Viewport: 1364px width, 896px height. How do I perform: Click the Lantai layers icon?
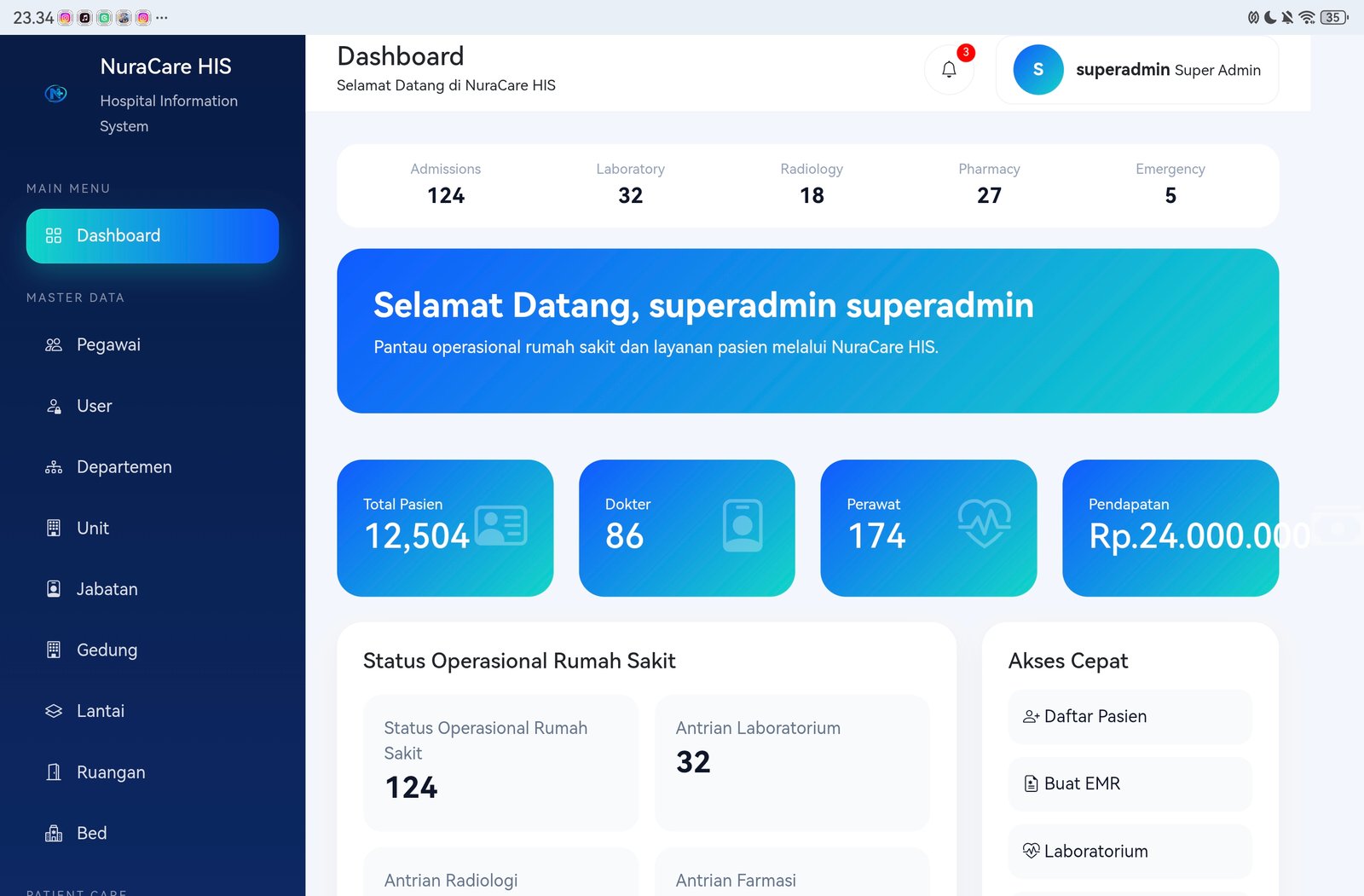(x=54, y=711)
